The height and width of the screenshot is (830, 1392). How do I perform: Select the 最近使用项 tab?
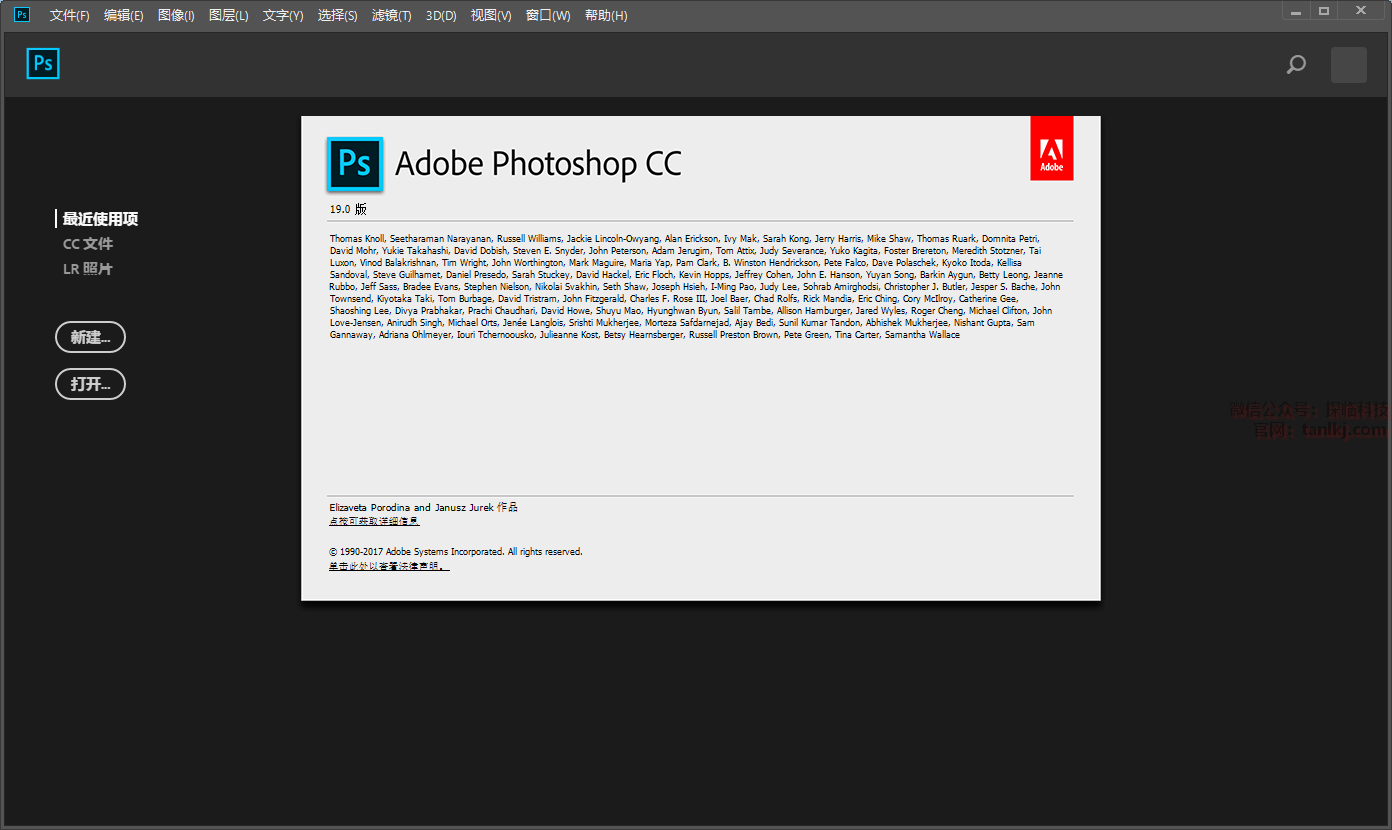click(x=100, y=219)
